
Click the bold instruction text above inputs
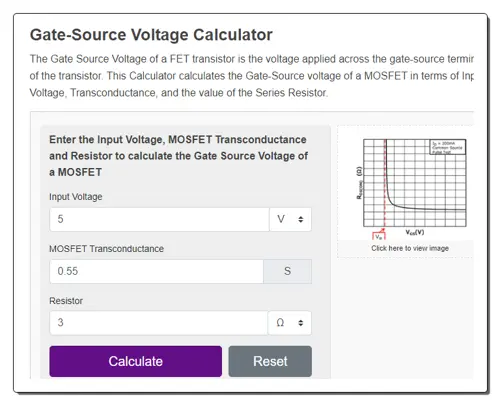[178, 156]
